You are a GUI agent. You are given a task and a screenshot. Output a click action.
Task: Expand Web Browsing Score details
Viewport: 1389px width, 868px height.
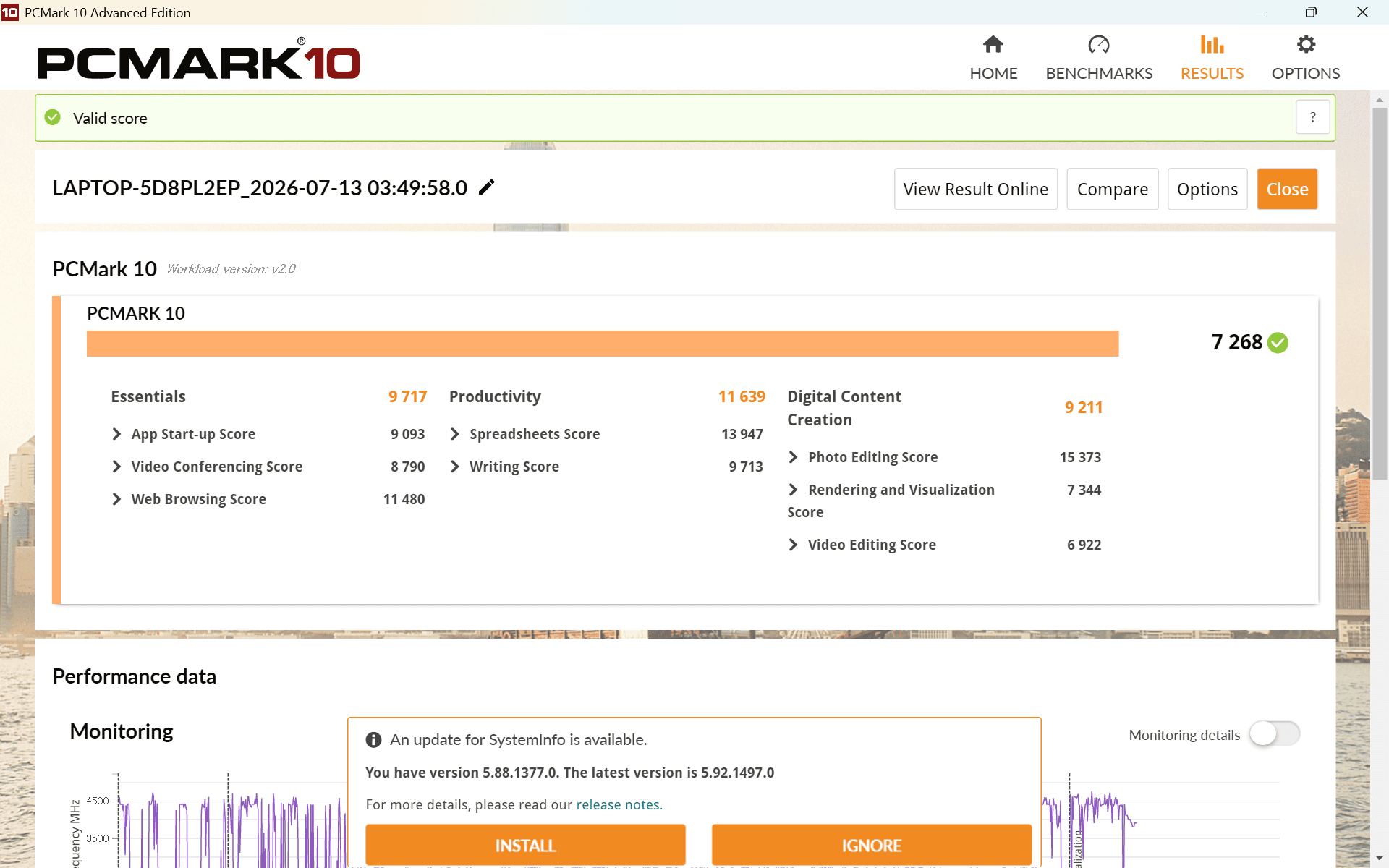[x=116, y=499]
